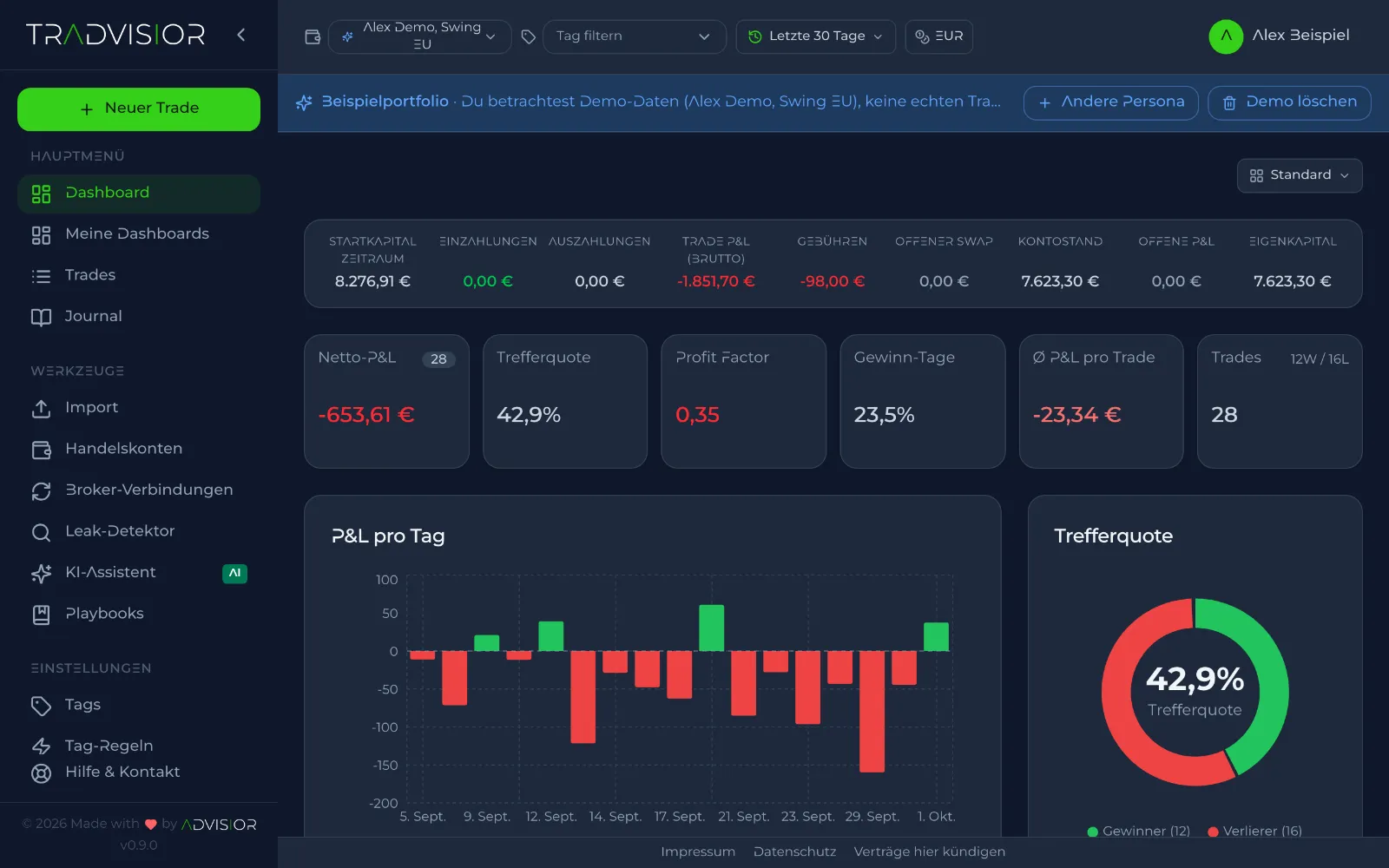Screen dimensions: 1389x868
Task: Click the 28 badge on the Netto-P&L card
Action: tap(438, 359)
